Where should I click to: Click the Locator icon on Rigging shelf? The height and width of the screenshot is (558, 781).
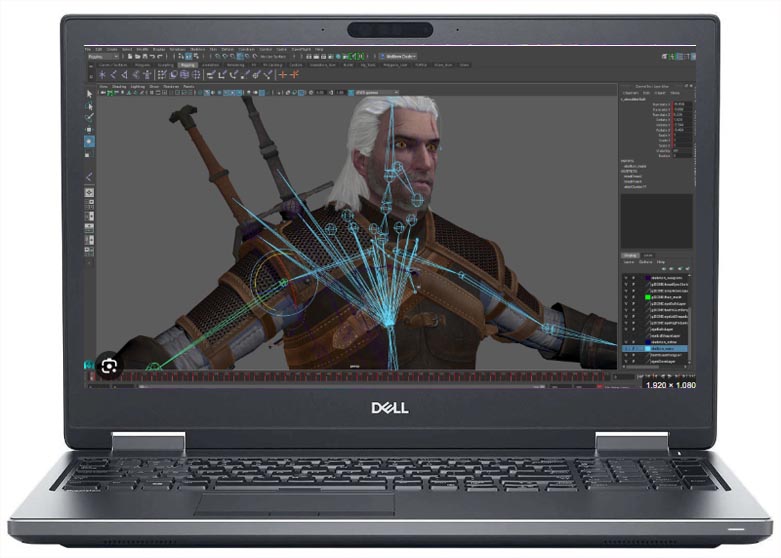(103, 75)
